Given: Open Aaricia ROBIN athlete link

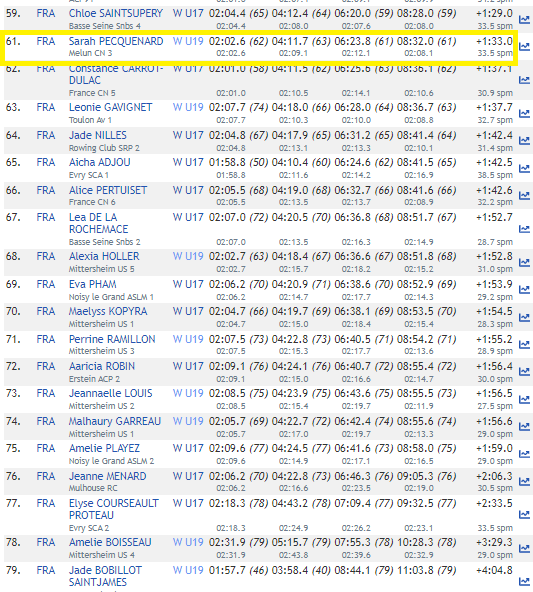Looking at the screenshot, I should [x=102, y=366].
